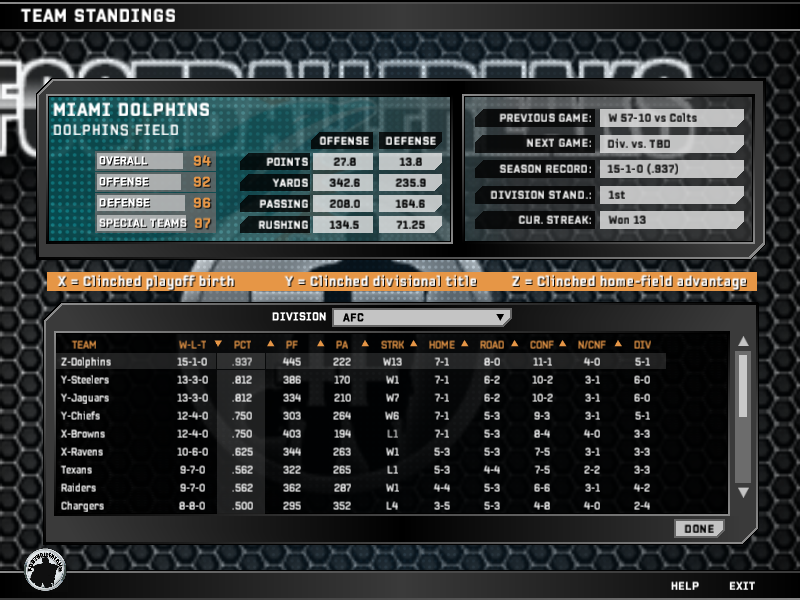Click the Chargers L4 streak cell
The width and height of the screenshot is (800, 600).
click(x=391, y=506)
